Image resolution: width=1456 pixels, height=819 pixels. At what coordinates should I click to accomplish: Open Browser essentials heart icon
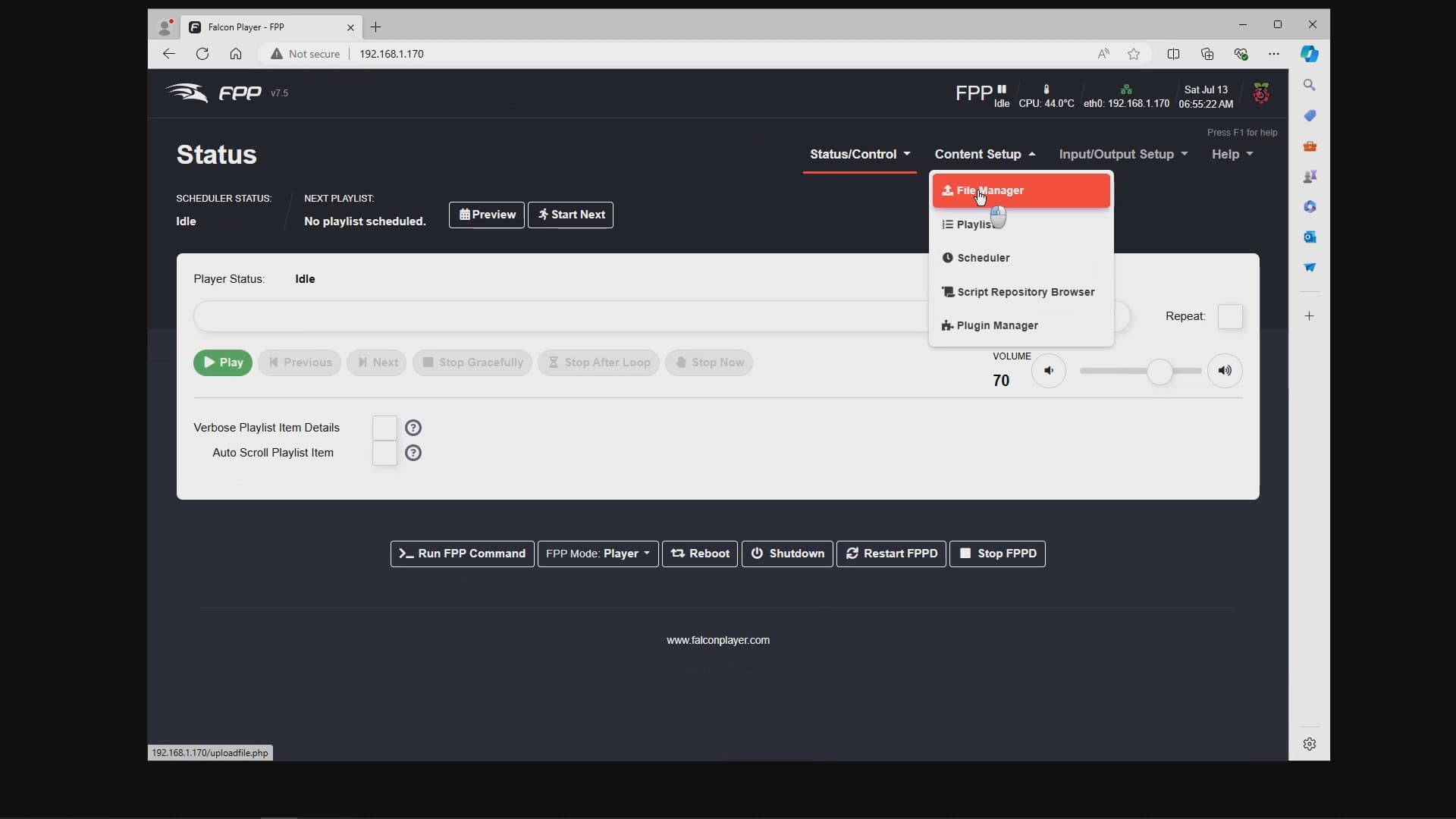coord(1241,54)
